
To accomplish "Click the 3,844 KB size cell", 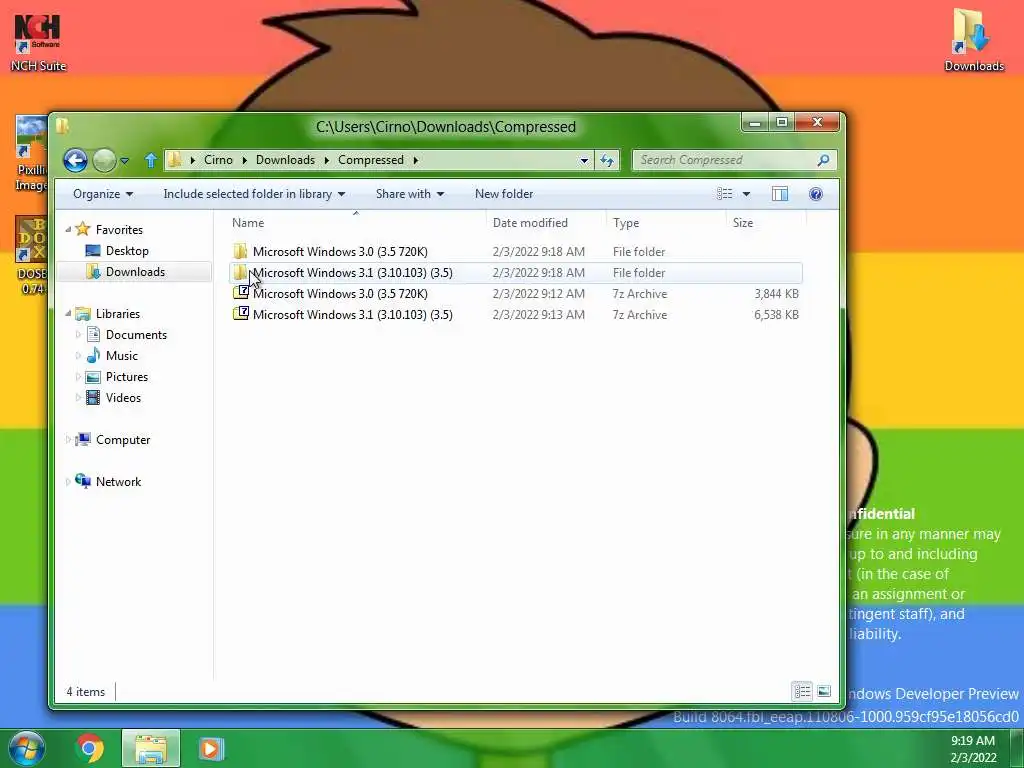I will click(x=776, y=294).
